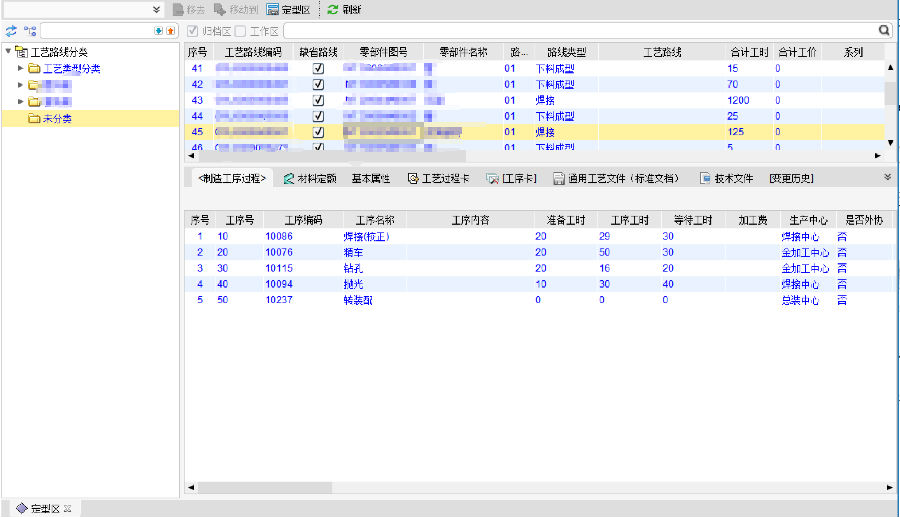Switch to the 材料定额 tab
Viewport: 900px width, 517px height.
(x=309, y=179)
